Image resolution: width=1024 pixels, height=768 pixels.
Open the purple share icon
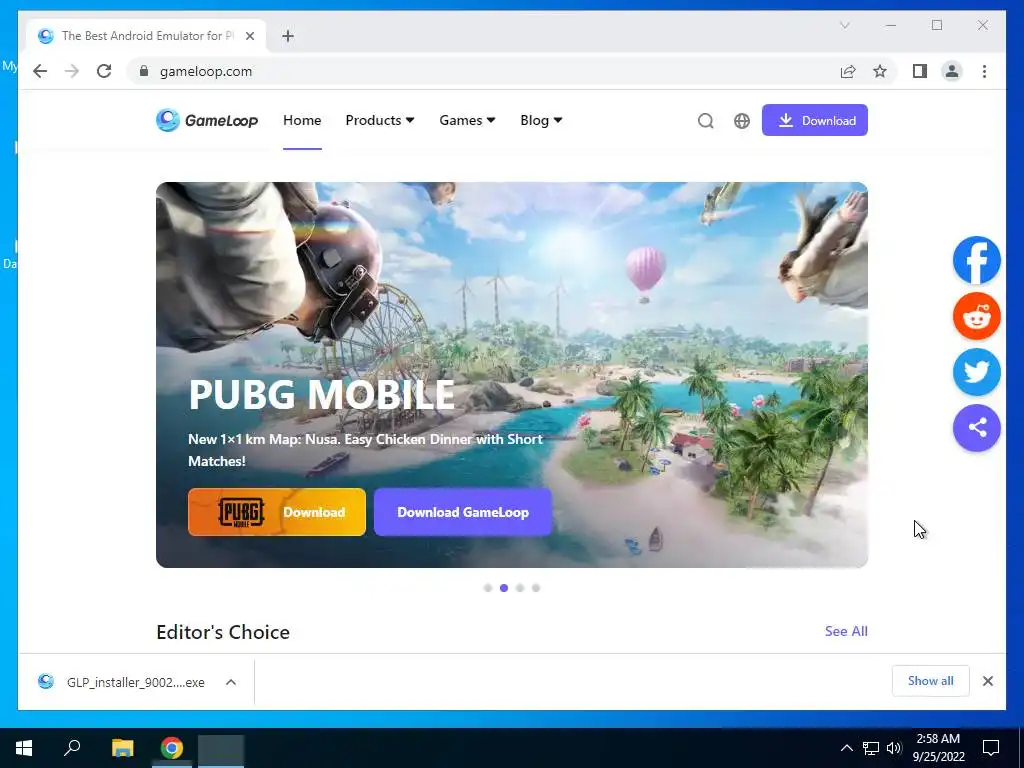tap(976, 428)
